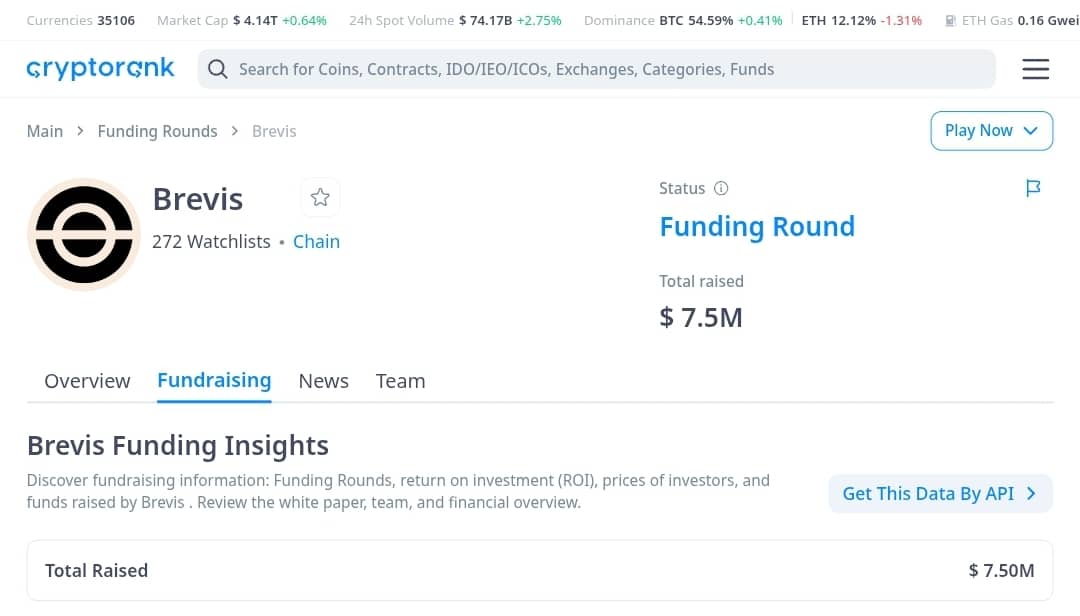
Task: Click Currencies 35106 stat
Action: pos(81,21)
